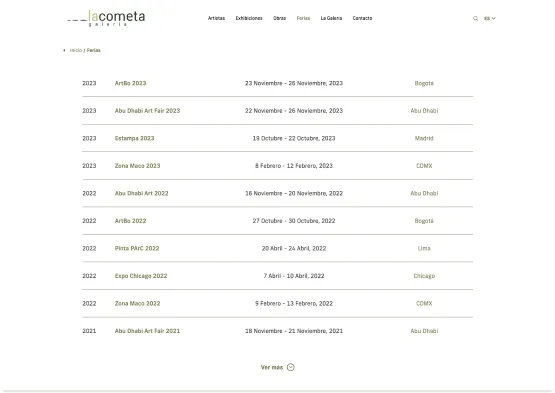Open the Expo Chicago 2022 fair
This screenshot has width=555, height=393.
point(141,276)
